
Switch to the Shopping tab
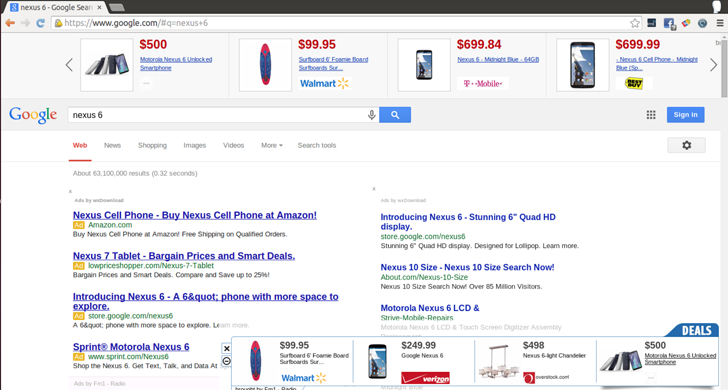tap(152, 145)
